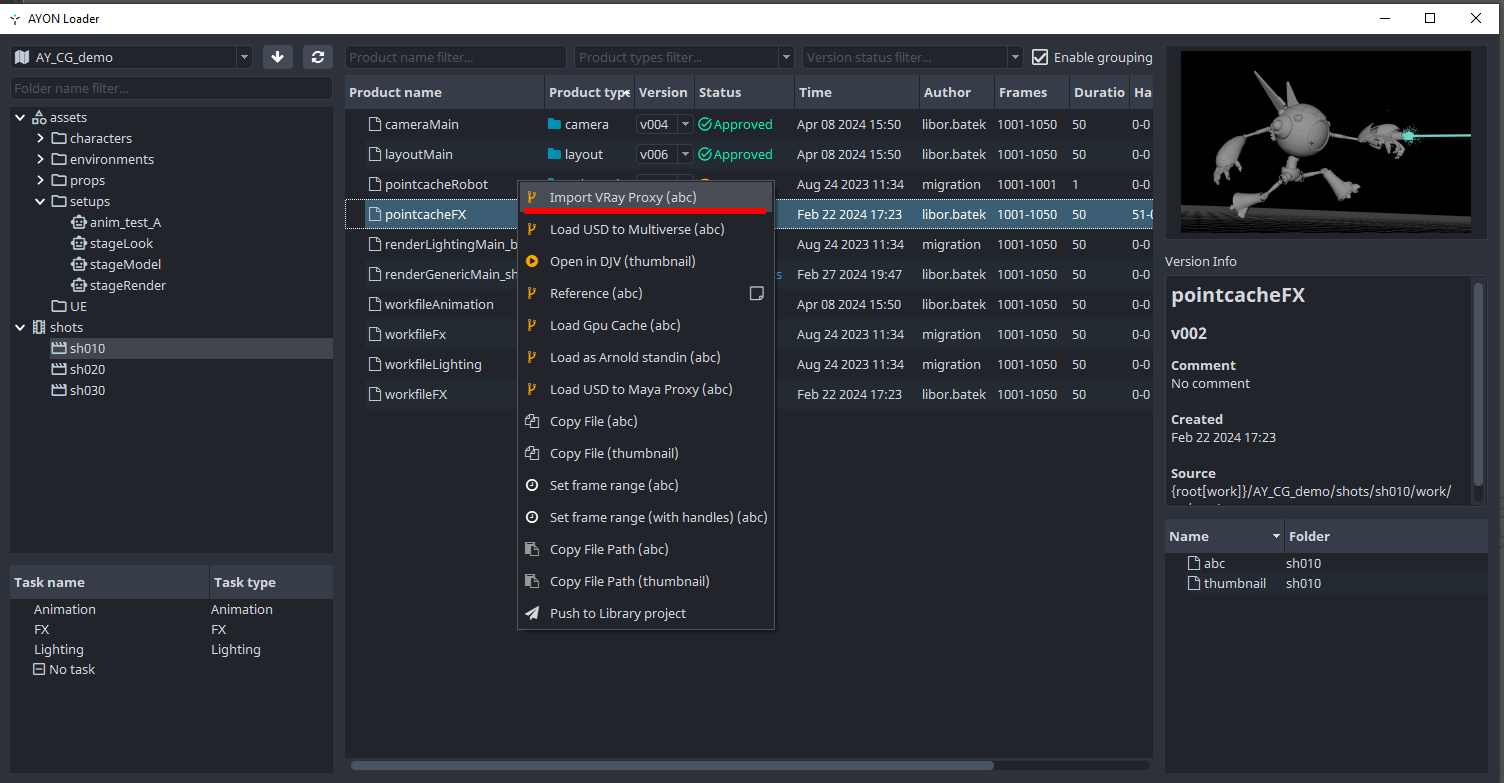Choose Load as Arnold standin (abc)

646,357
